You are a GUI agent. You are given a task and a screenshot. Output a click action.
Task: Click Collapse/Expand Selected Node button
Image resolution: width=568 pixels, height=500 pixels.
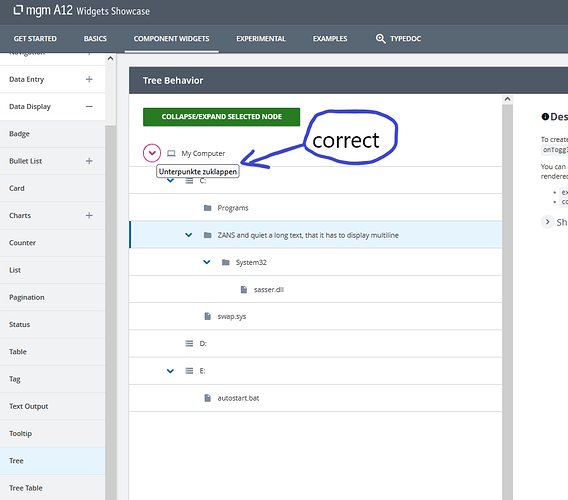(x=221, y=117)
